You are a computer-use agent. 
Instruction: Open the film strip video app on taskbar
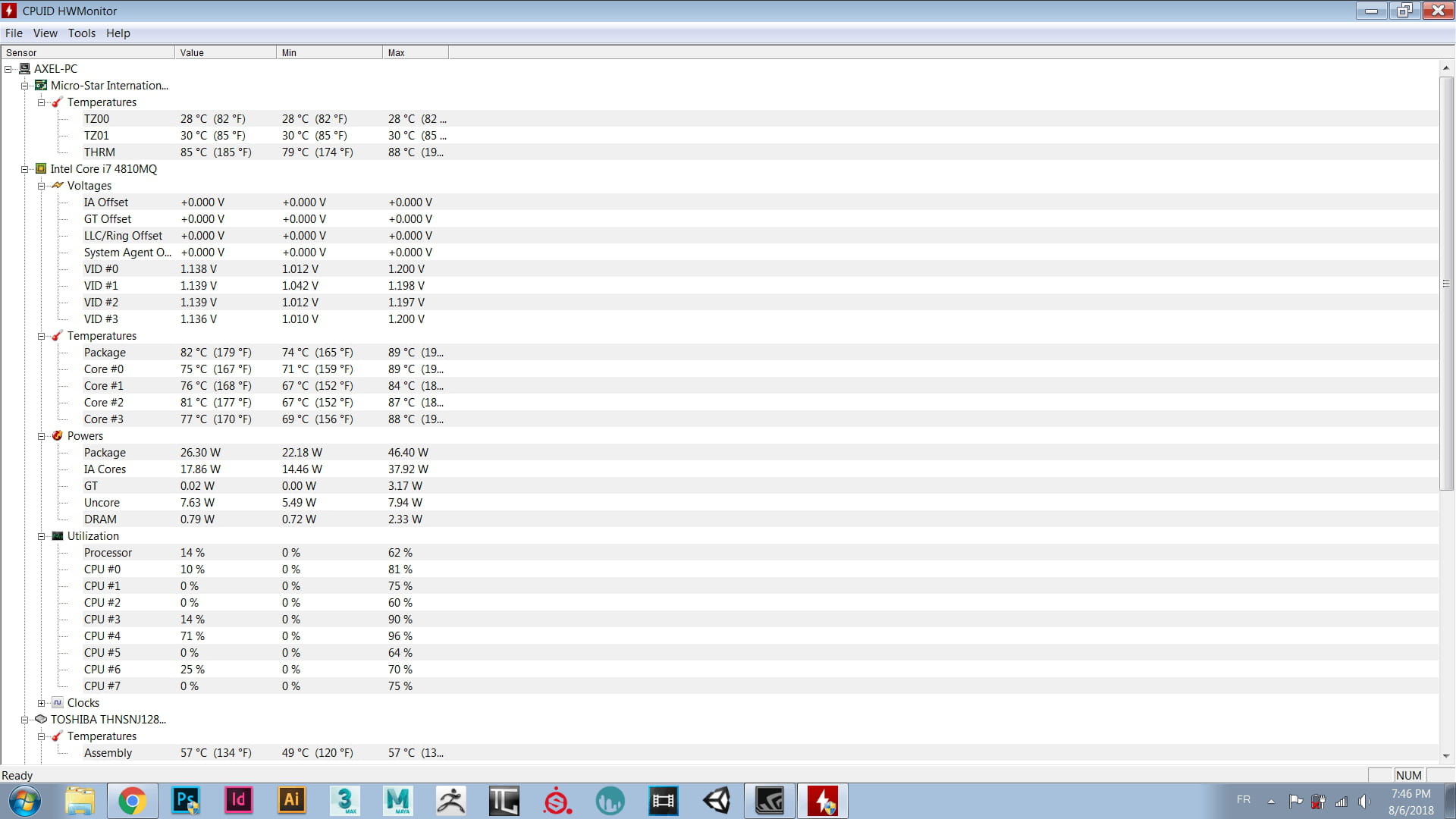(x=664, y=801)
